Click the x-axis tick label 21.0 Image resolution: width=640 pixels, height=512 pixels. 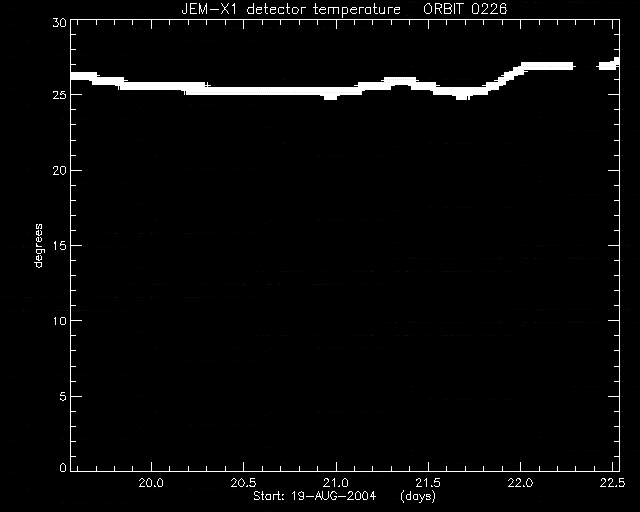click(336, 483)
